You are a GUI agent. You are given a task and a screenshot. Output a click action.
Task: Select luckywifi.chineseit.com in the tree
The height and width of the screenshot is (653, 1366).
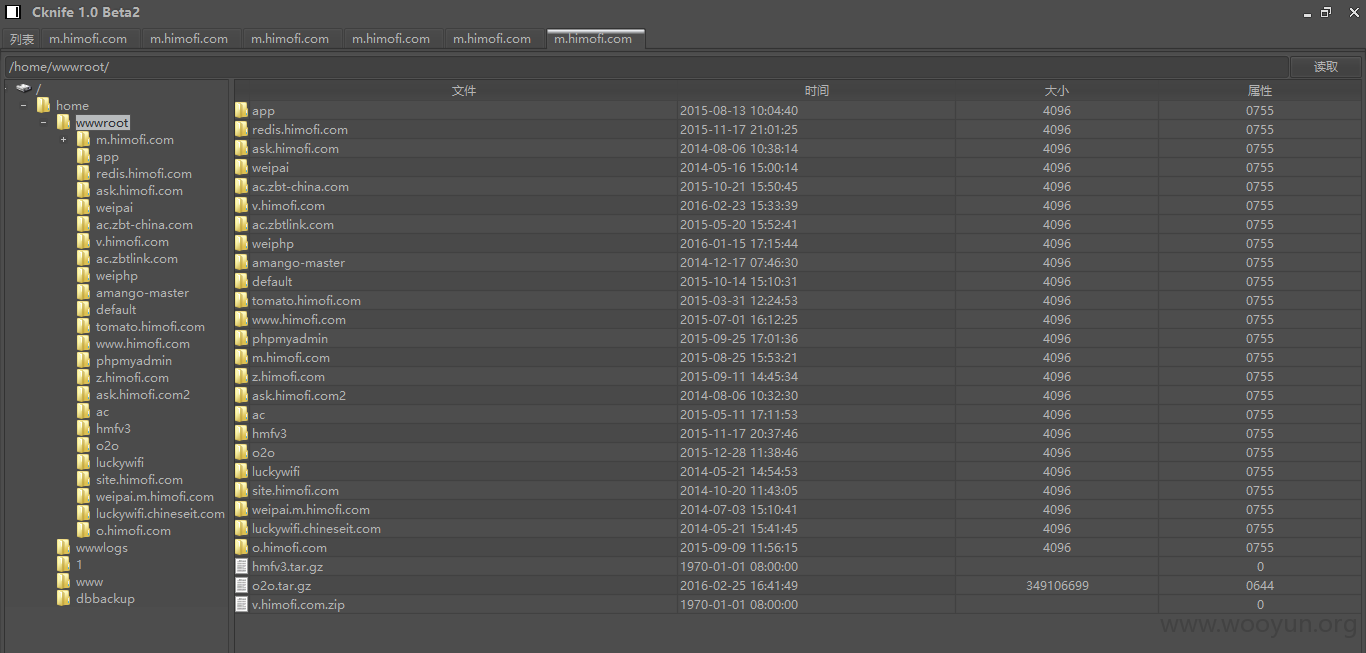coord(160,513)
